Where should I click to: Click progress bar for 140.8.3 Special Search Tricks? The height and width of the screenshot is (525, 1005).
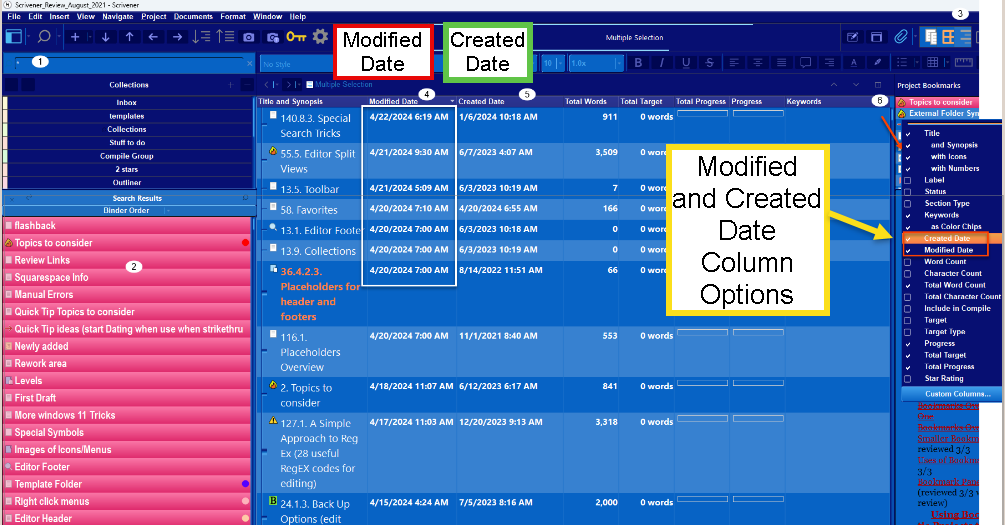point(758,113)
